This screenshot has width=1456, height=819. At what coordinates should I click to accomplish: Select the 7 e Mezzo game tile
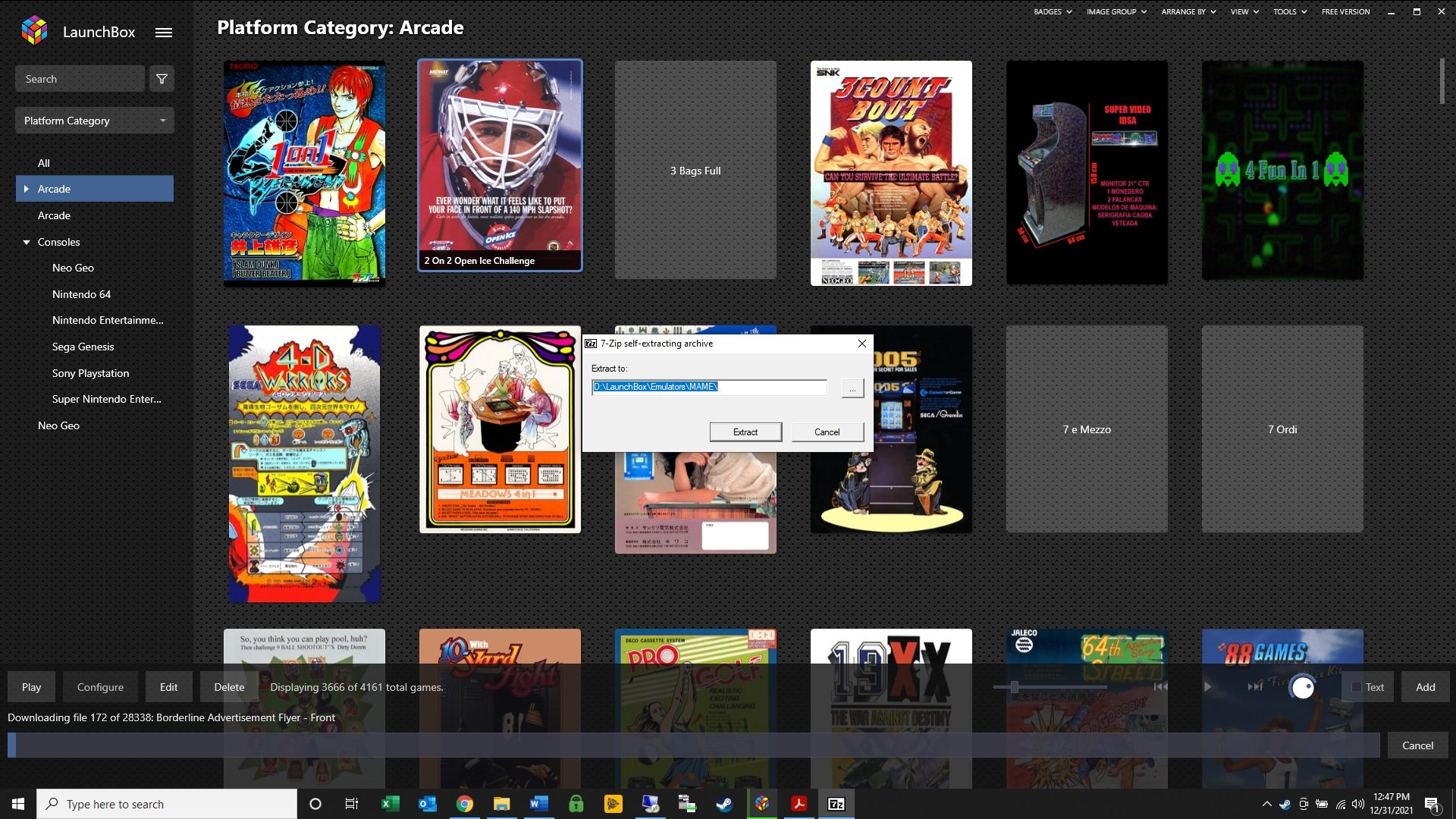[x=1087, y=429]
